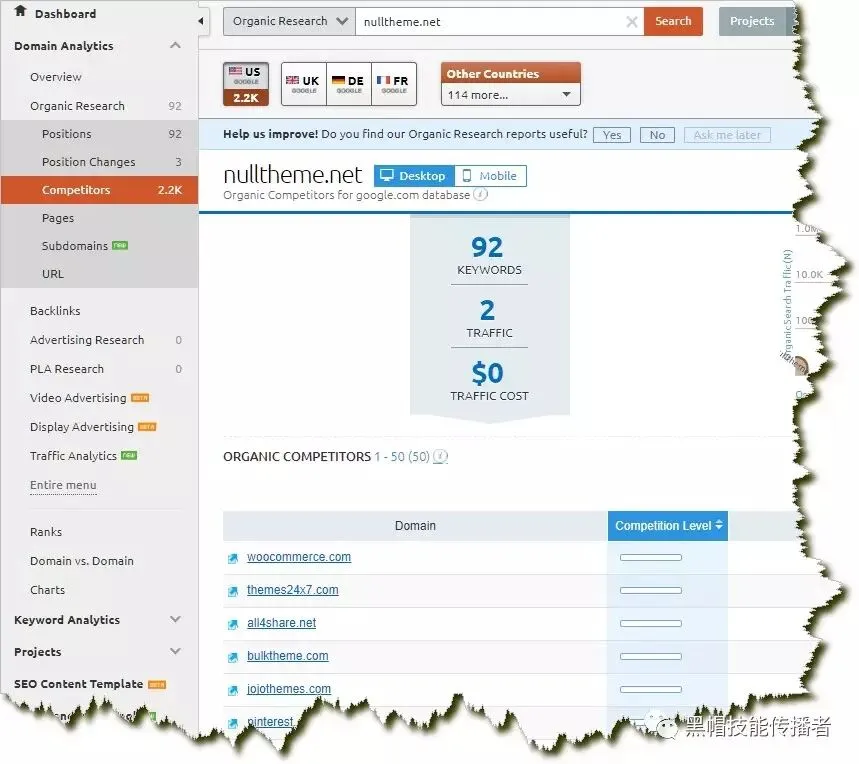This screenshot has width=859, height=764.
Task: Select the DE Google database
Action: [348, 84]
